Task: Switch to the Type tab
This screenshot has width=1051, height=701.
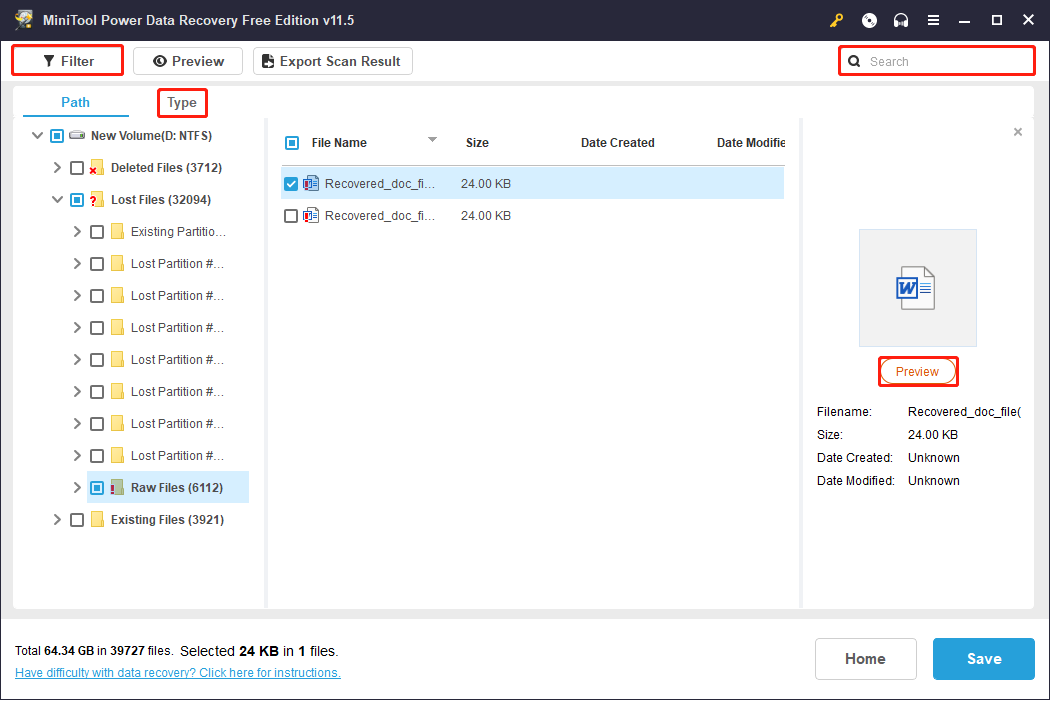Action: 182,103
